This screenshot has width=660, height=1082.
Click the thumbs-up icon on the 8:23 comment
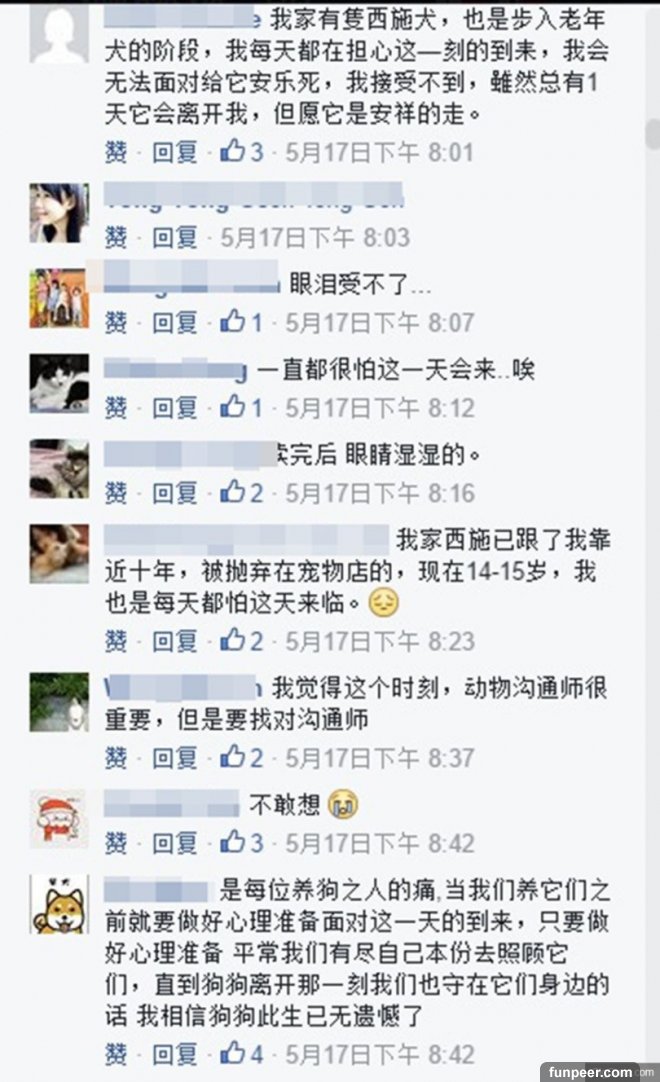[232, 640]
